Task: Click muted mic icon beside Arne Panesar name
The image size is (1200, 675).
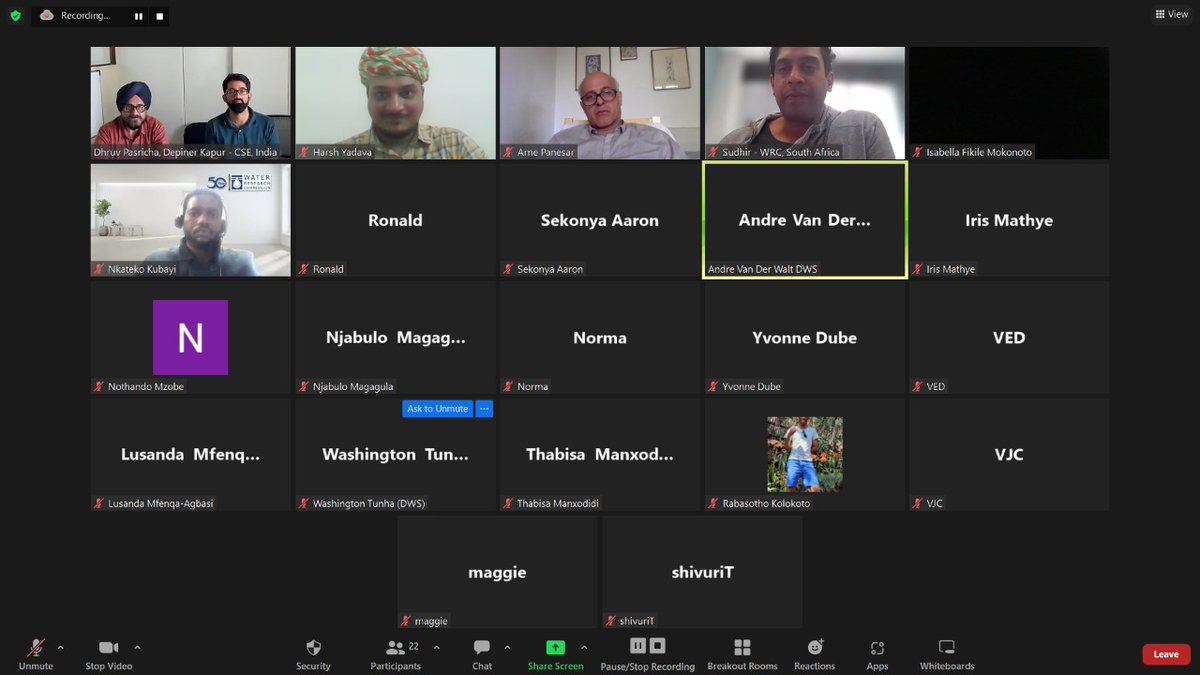Action: (508, 152)
